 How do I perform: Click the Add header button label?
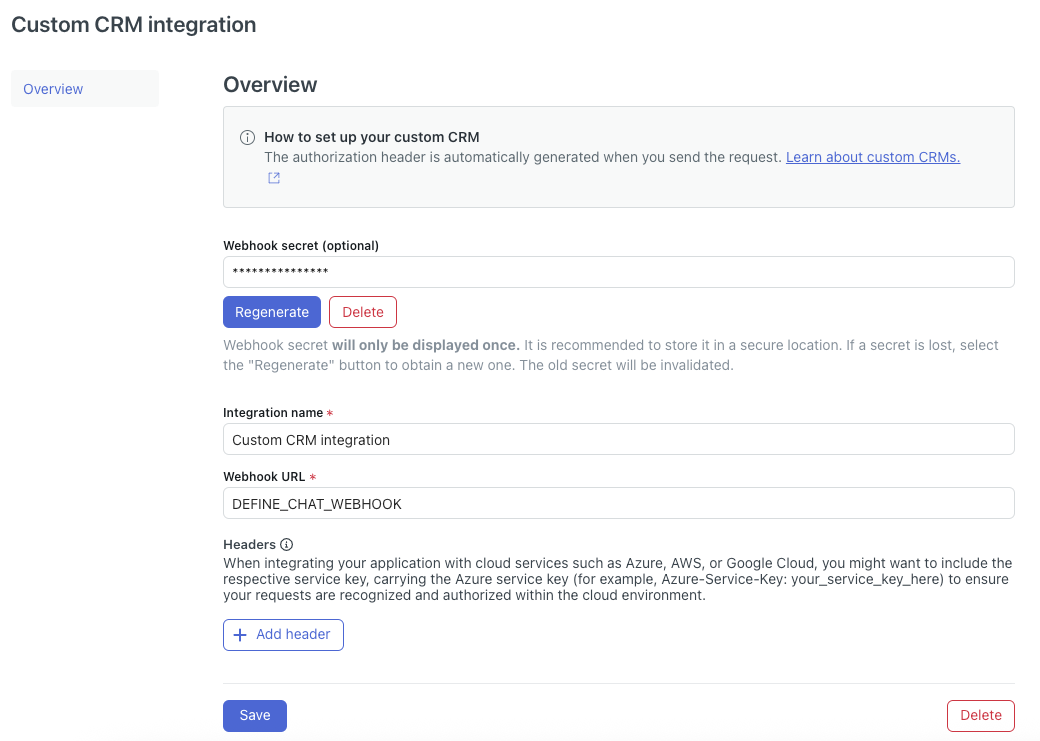tap(293, 635)
